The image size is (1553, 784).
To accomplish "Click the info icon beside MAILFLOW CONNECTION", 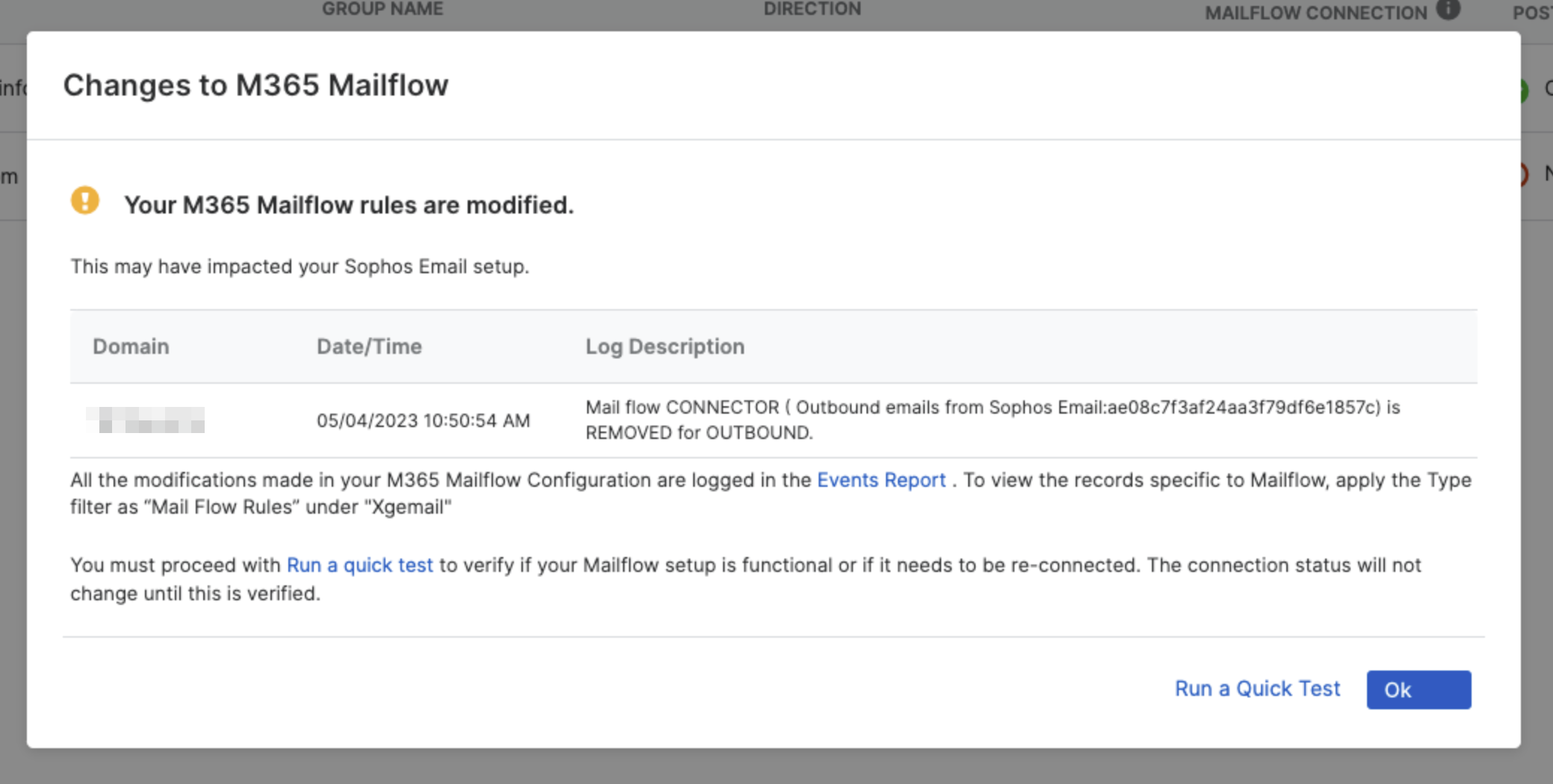I will tap(1448, 11).
